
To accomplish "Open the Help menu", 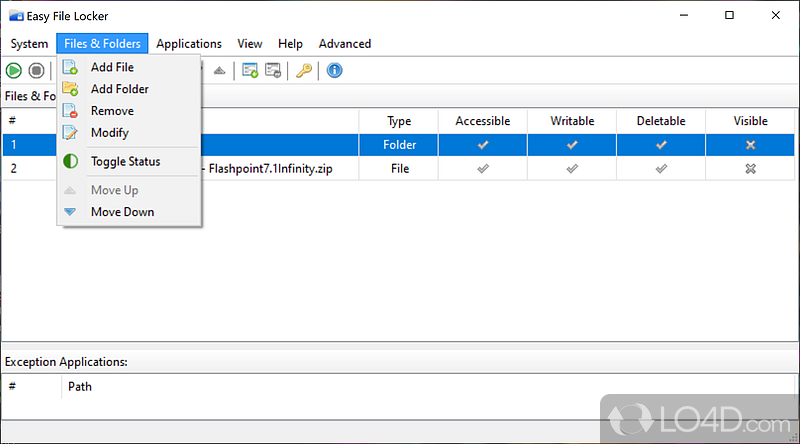I will (x=290, y=44).
